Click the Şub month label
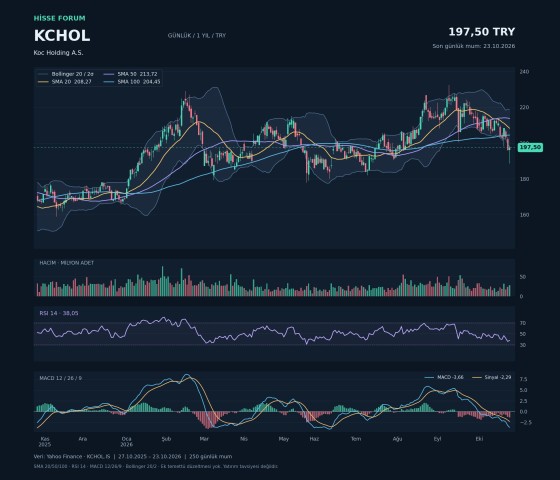Image resolution: width=560 pixels, height=480 pixels. click(x=166, y=439)
